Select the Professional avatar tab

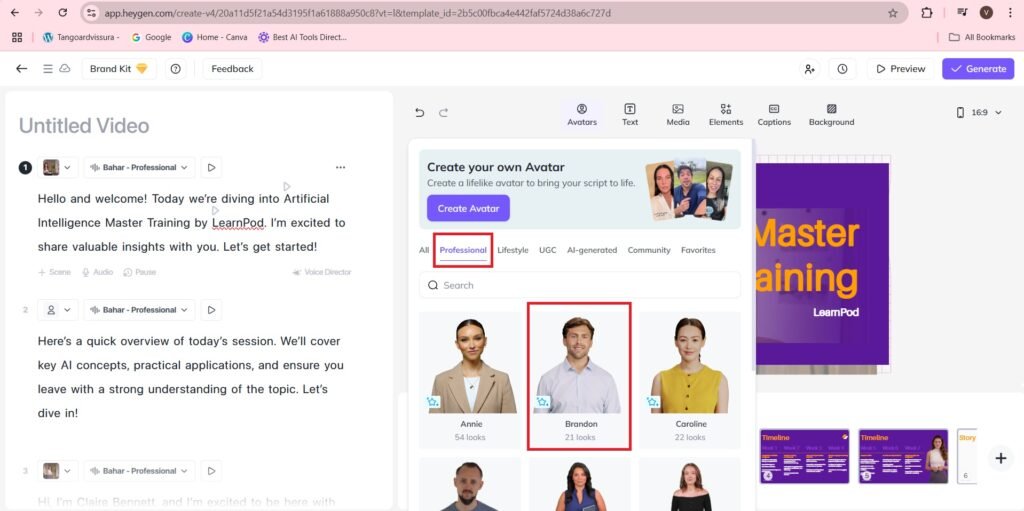[463, 250]
